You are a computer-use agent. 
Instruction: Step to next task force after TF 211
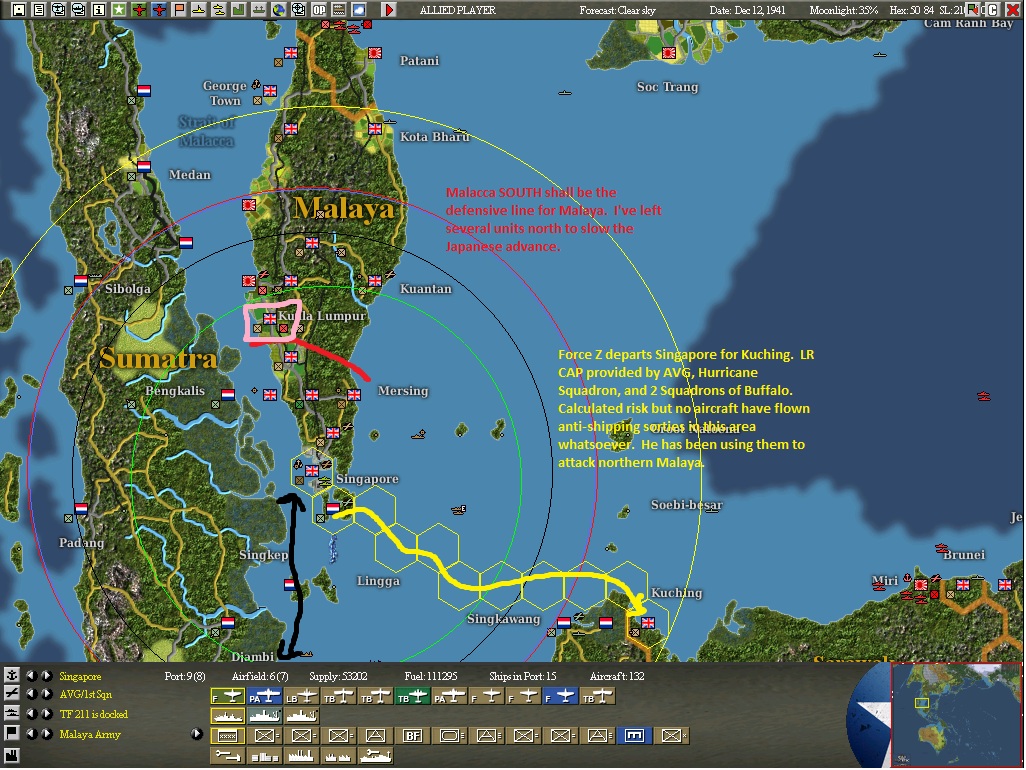pos(47,714)
